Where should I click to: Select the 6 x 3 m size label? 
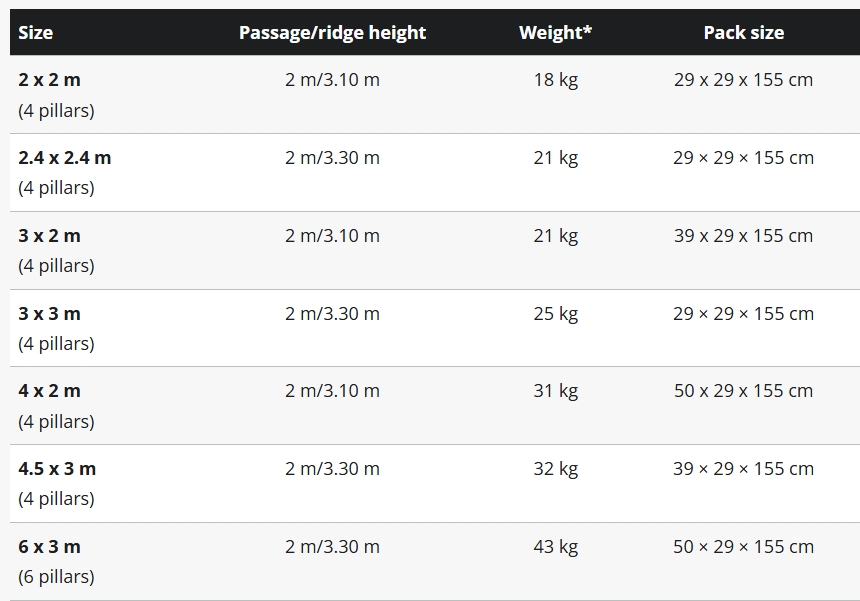49,547
